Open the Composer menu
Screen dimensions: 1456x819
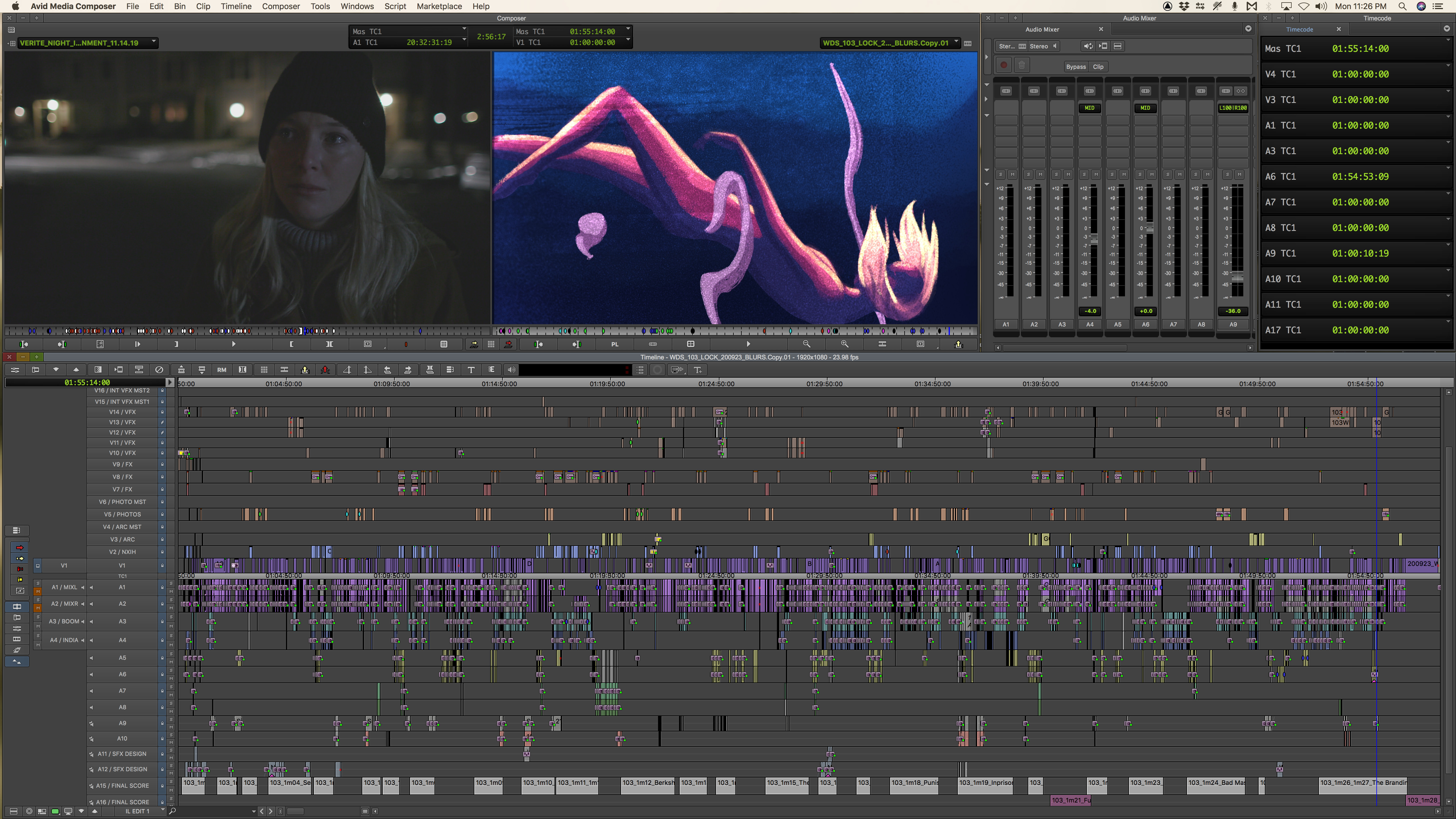tap(281, 6)
